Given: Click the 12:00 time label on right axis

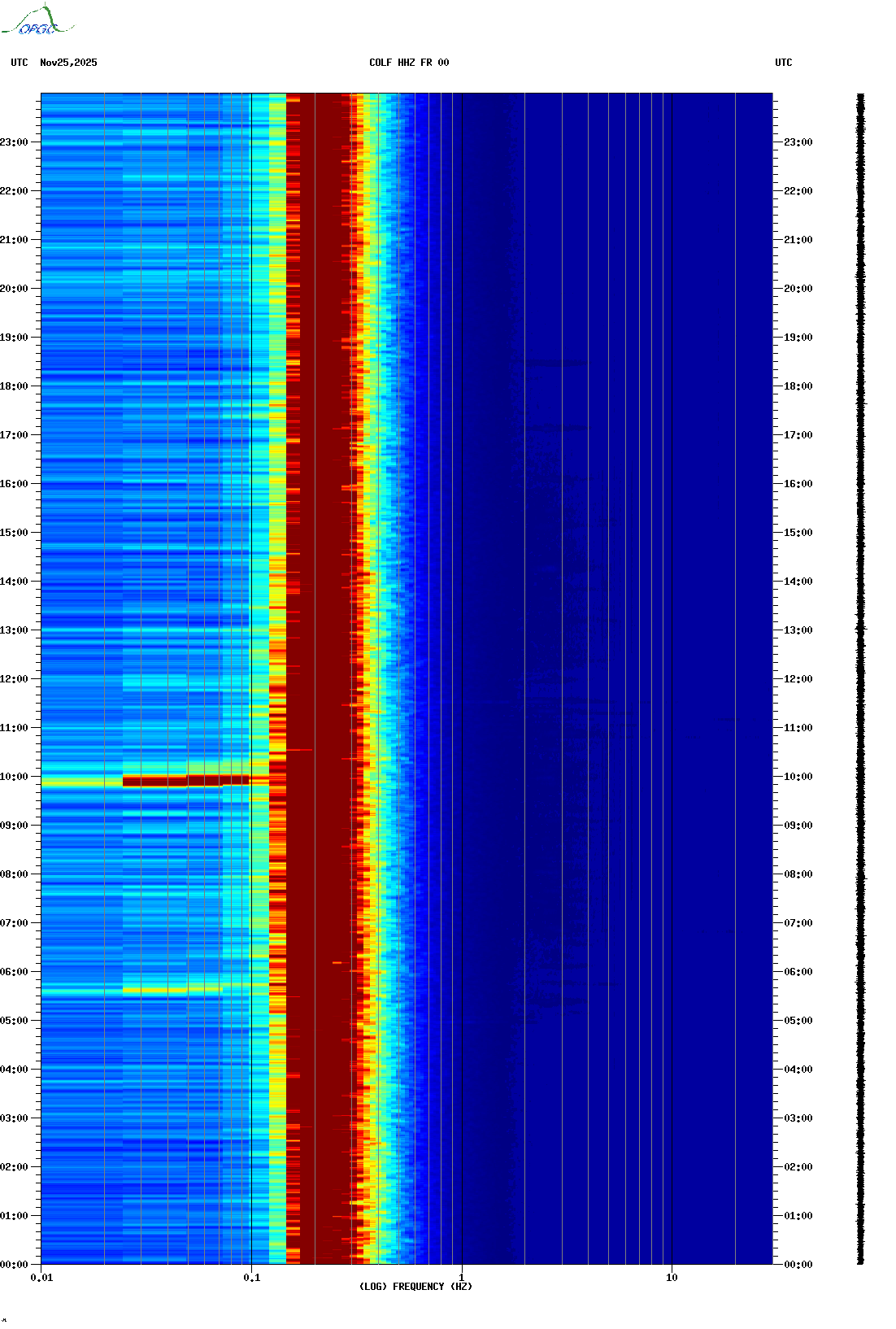Looking at the screenshot, I should [x=798, y=679].
